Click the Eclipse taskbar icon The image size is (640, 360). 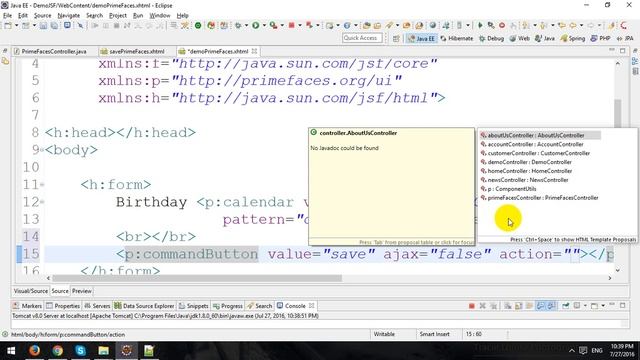coord(127,350)
